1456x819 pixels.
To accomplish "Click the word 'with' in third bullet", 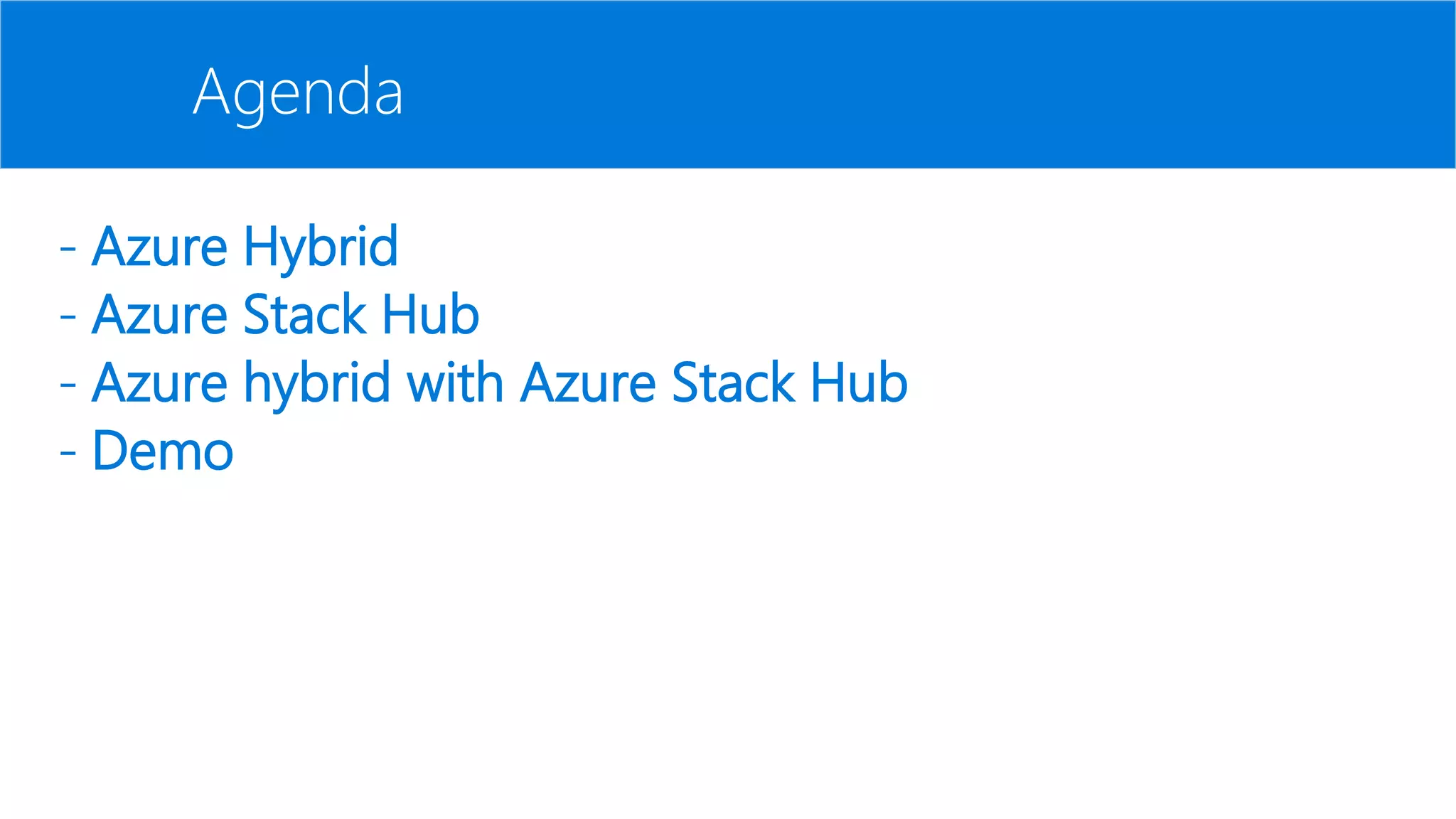I will pos(455,383).
